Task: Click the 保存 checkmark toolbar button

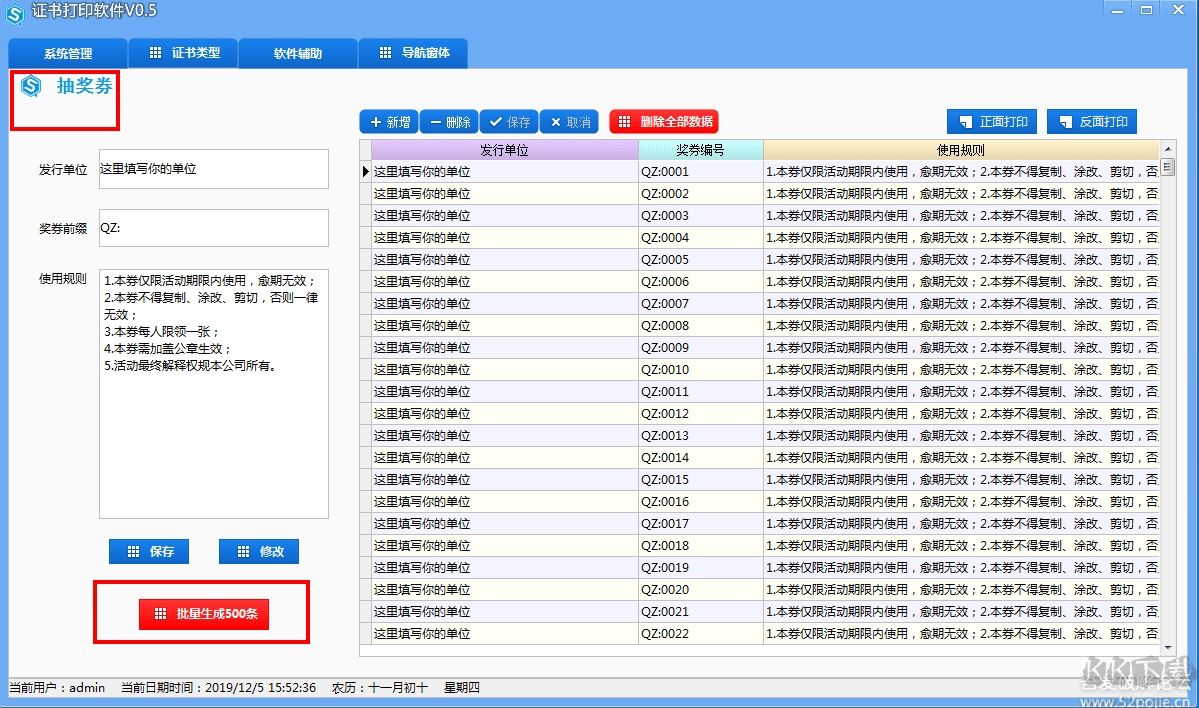Action: (508, 122)
